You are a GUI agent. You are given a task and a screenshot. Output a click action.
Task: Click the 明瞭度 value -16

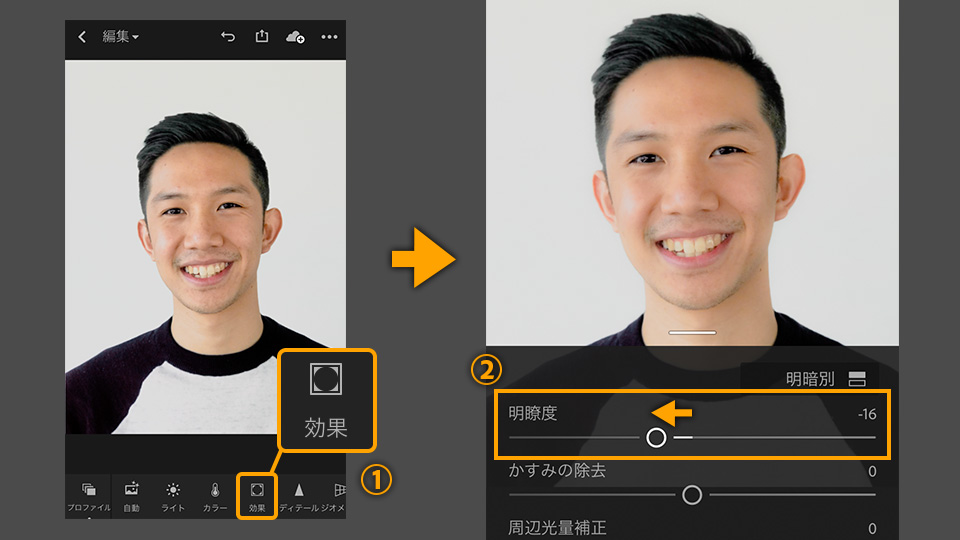pyautogui.click(x=867, y=414)
